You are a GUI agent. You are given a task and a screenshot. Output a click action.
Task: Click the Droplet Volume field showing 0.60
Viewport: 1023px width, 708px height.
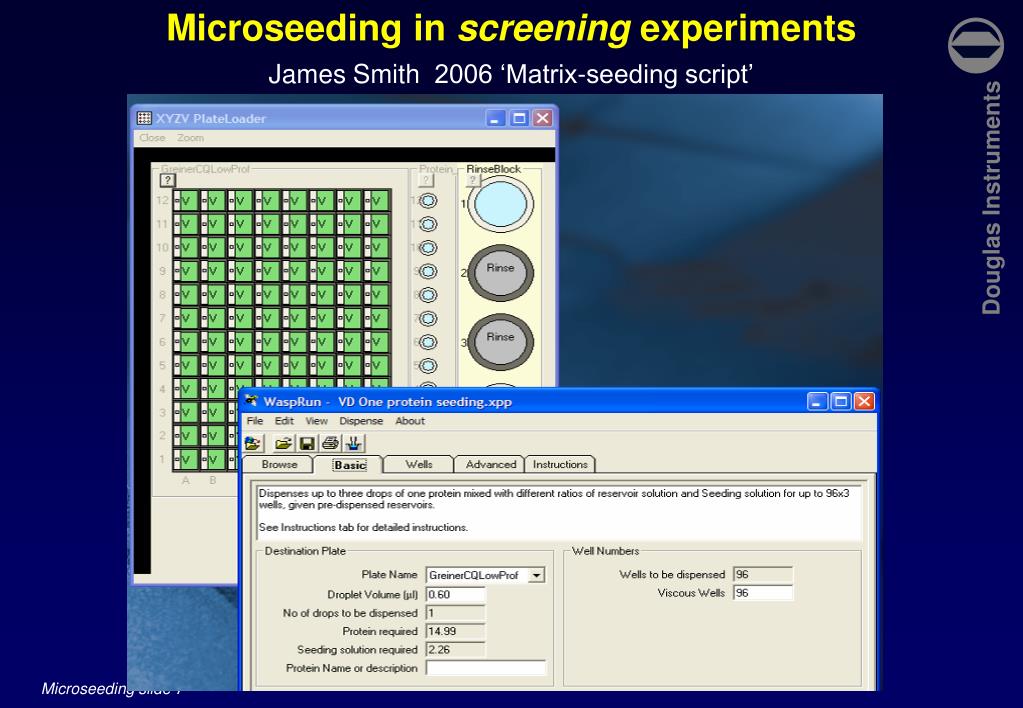[x=455, y=594]
